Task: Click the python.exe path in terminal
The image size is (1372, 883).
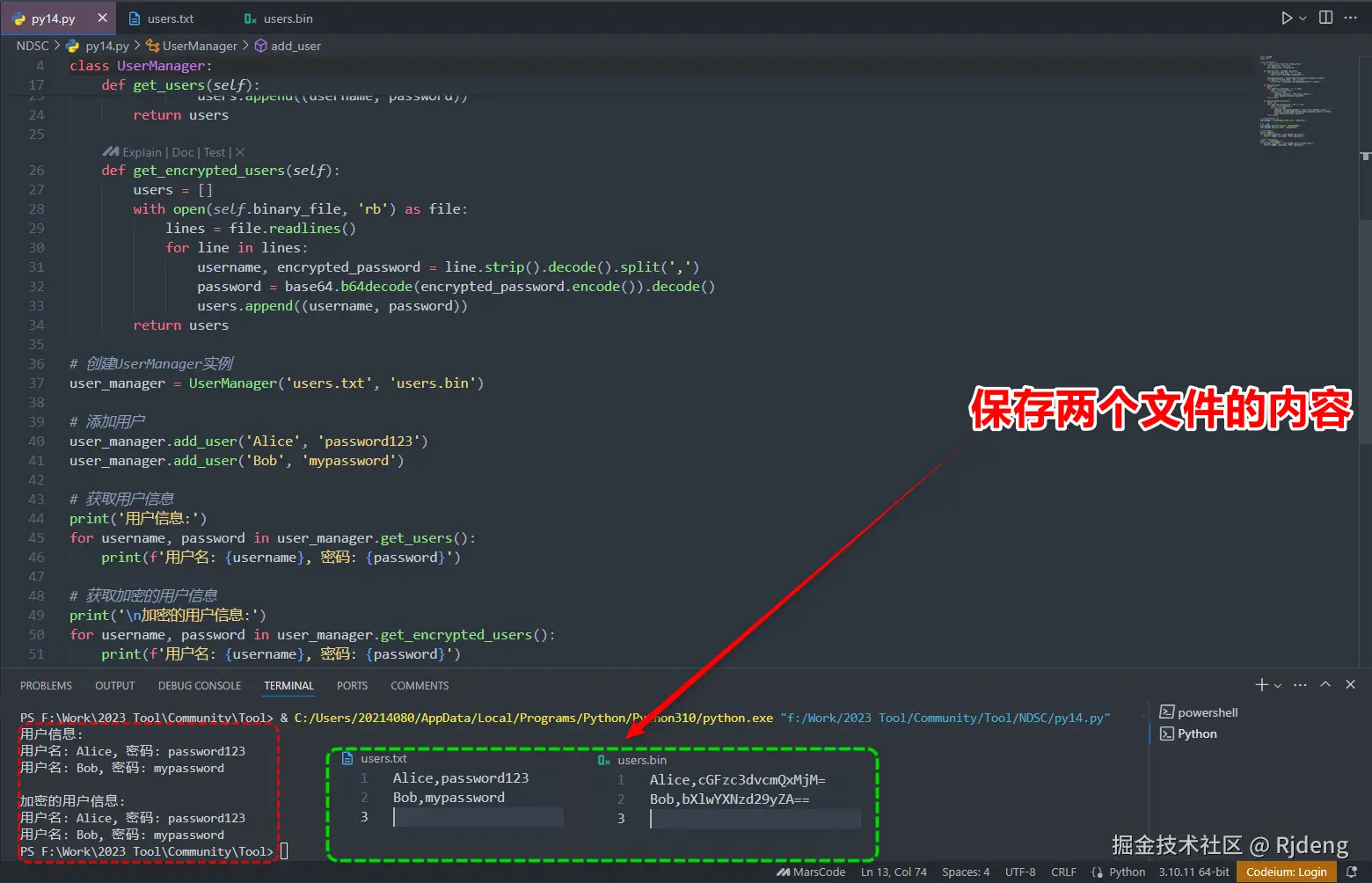Action: point(534,719)
